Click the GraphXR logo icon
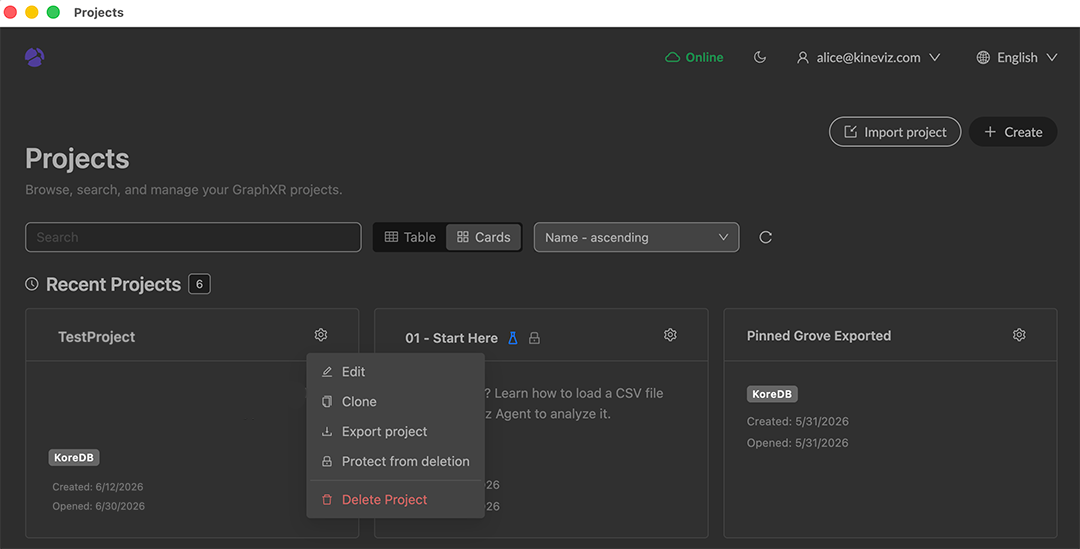1080x549 pixels. pyautogui.click(x=34, y=57)
